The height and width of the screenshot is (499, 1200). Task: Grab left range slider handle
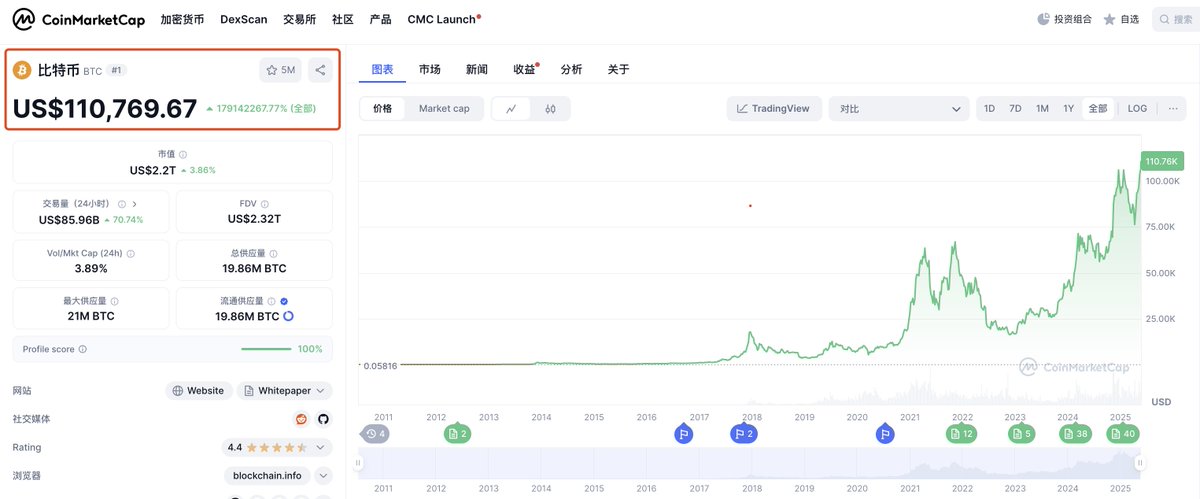pyautogui.click(x=359, y=463)
